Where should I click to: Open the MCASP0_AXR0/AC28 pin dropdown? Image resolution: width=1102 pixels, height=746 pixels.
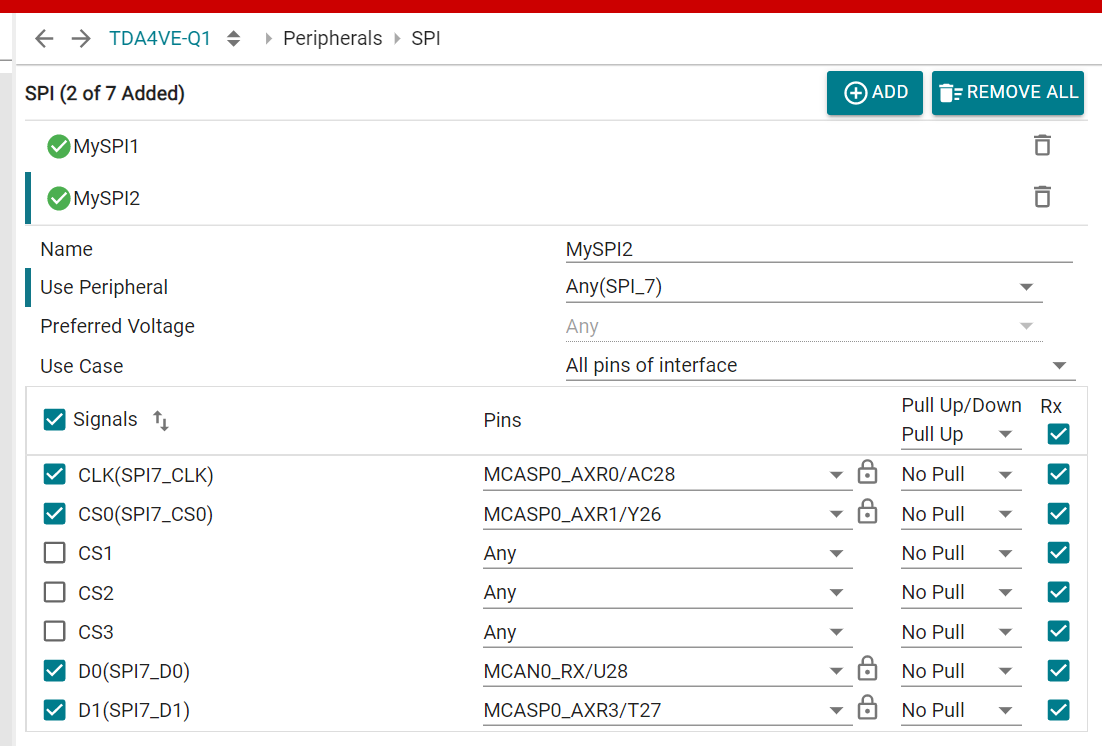[x=668, y=475]
